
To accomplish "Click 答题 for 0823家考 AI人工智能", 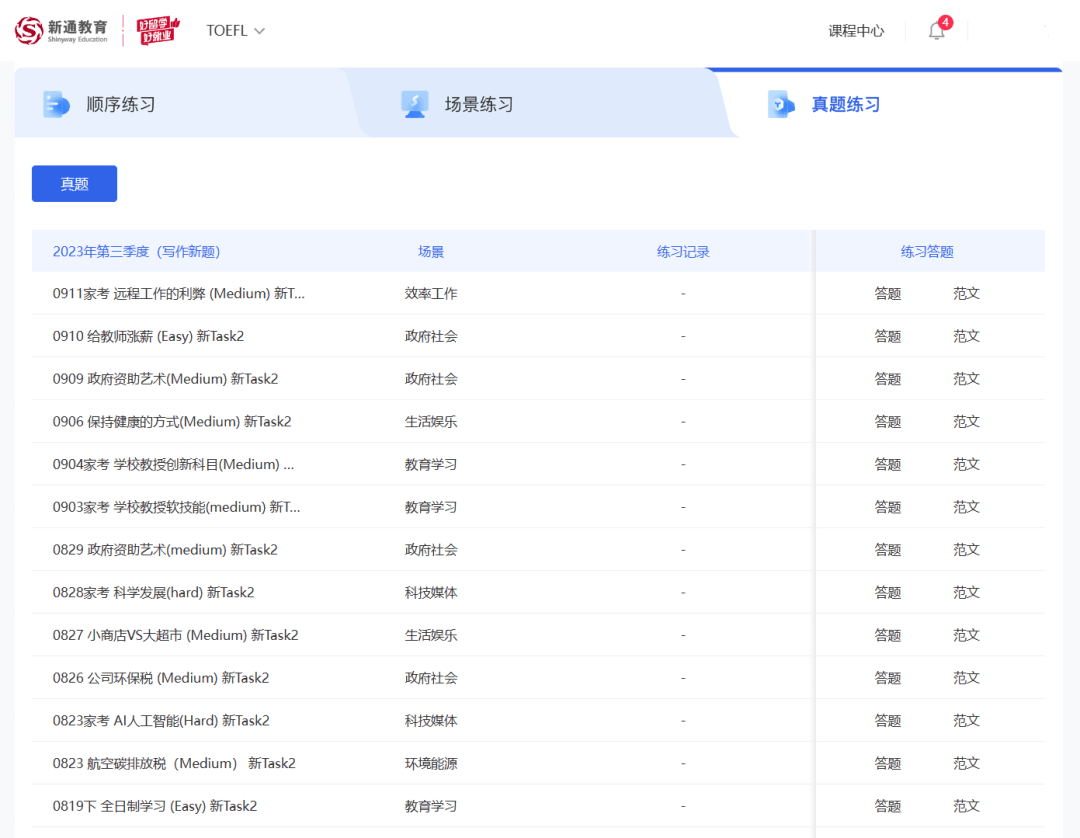I will pyautogui.click(x=888, y=720).
